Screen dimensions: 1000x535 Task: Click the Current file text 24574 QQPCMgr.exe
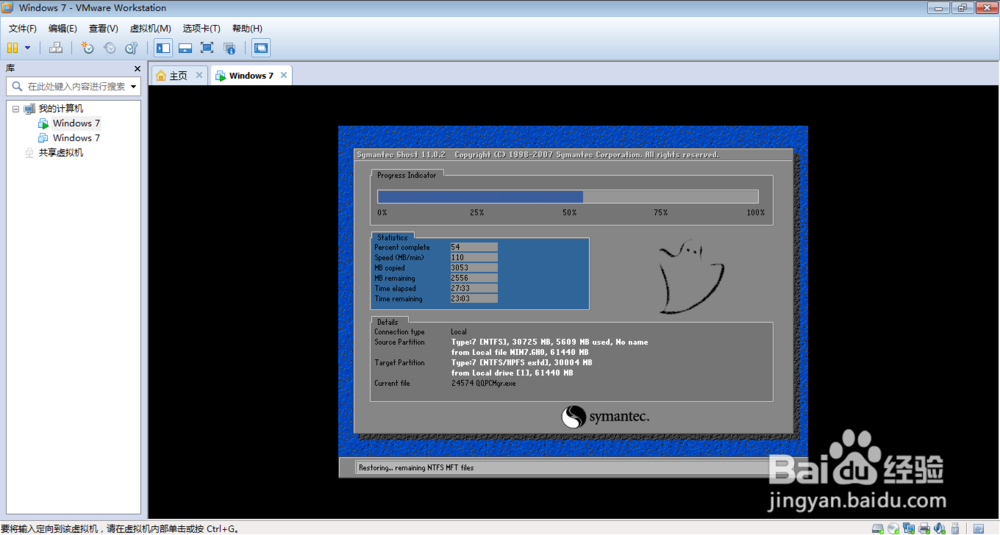coord(483,383)
